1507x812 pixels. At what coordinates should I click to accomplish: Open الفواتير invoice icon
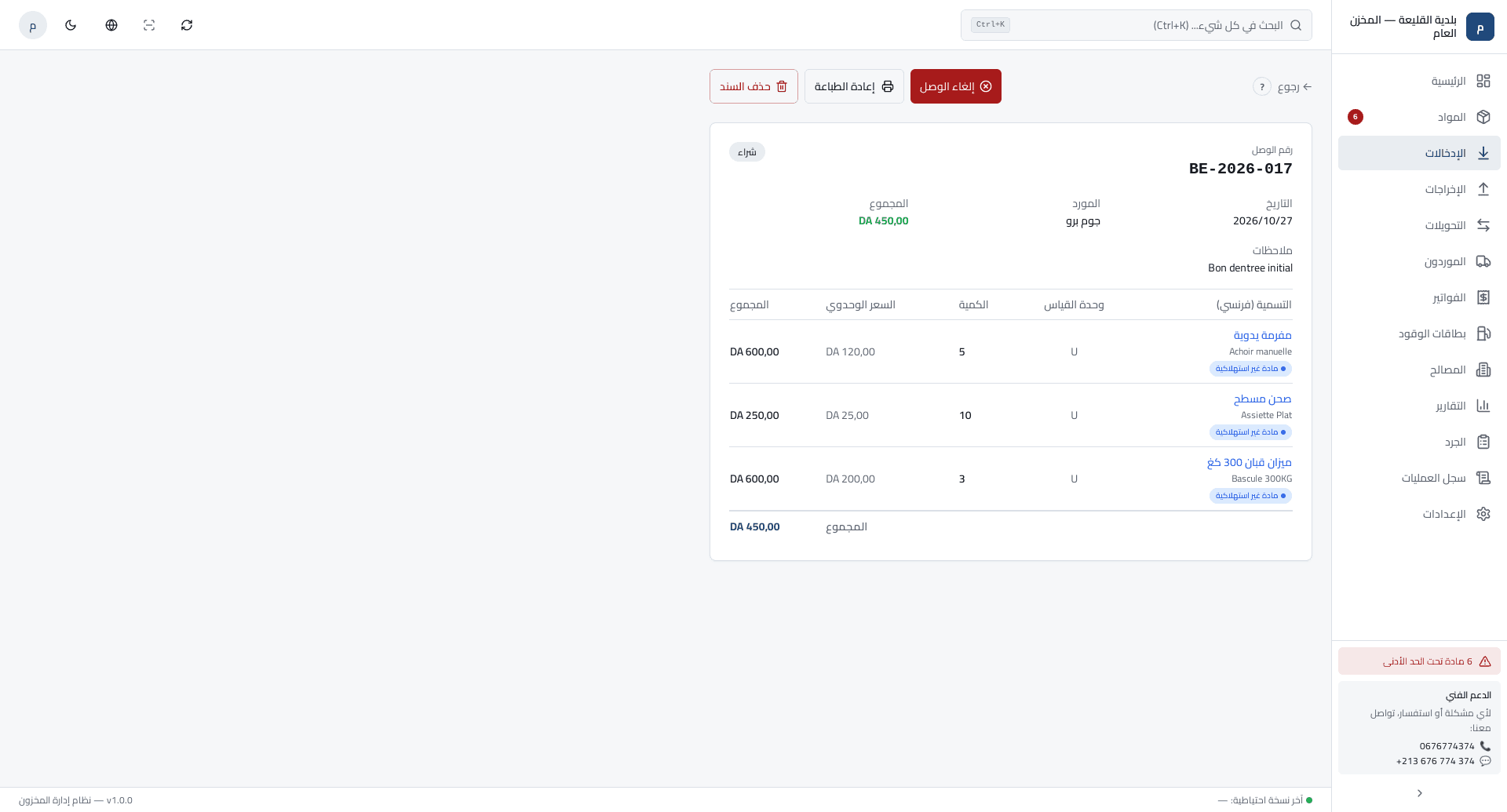pos(1483,297)
